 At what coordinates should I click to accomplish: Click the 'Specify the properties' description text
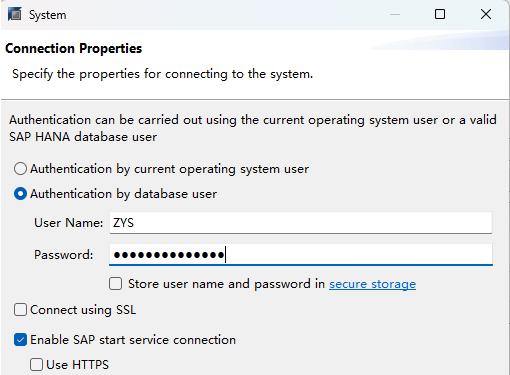tap(163, 74)
